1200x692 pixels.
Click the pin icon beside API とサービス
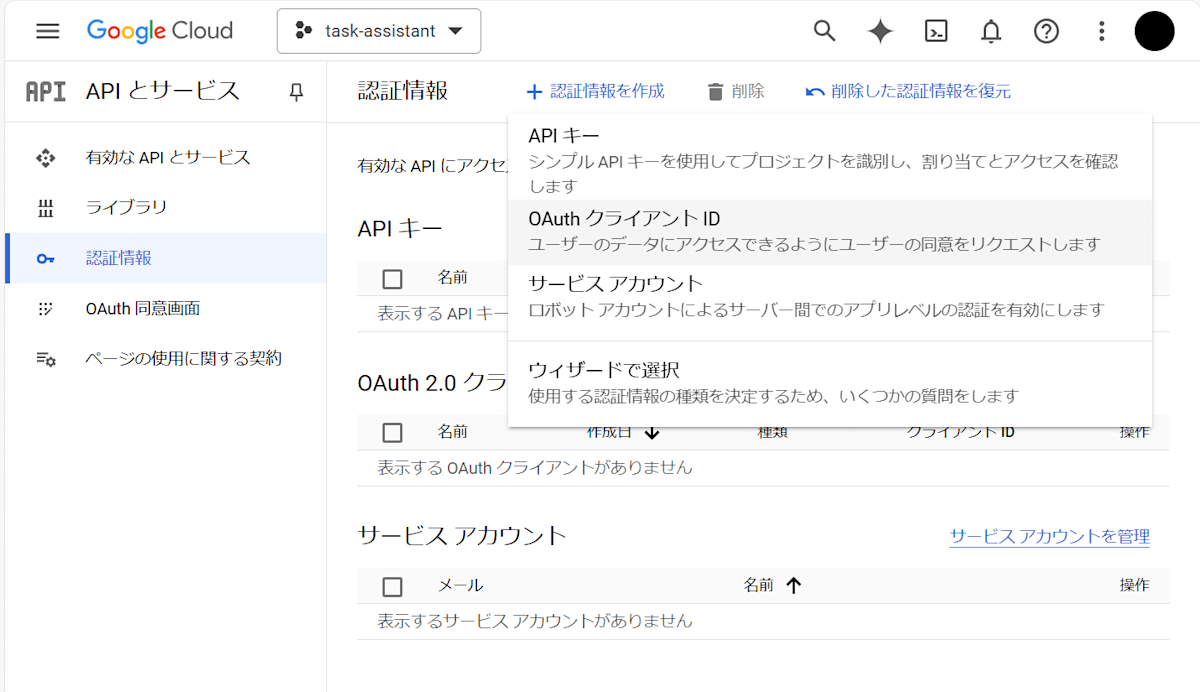(296, 92)
